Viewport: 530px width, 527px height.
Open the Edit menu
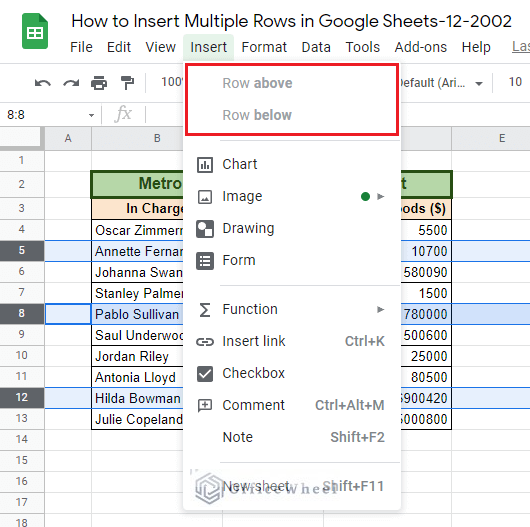(119, 47)
